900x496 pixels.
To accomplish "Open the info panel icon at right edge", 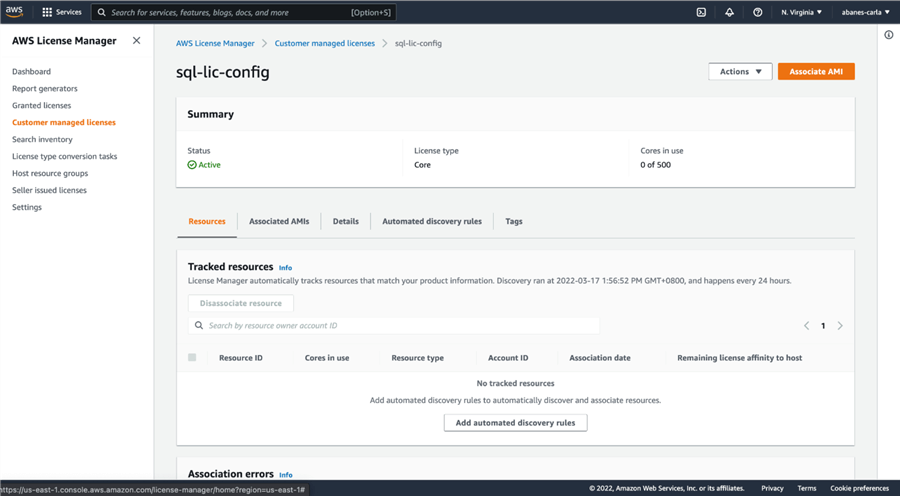I will tap(888, 35).
